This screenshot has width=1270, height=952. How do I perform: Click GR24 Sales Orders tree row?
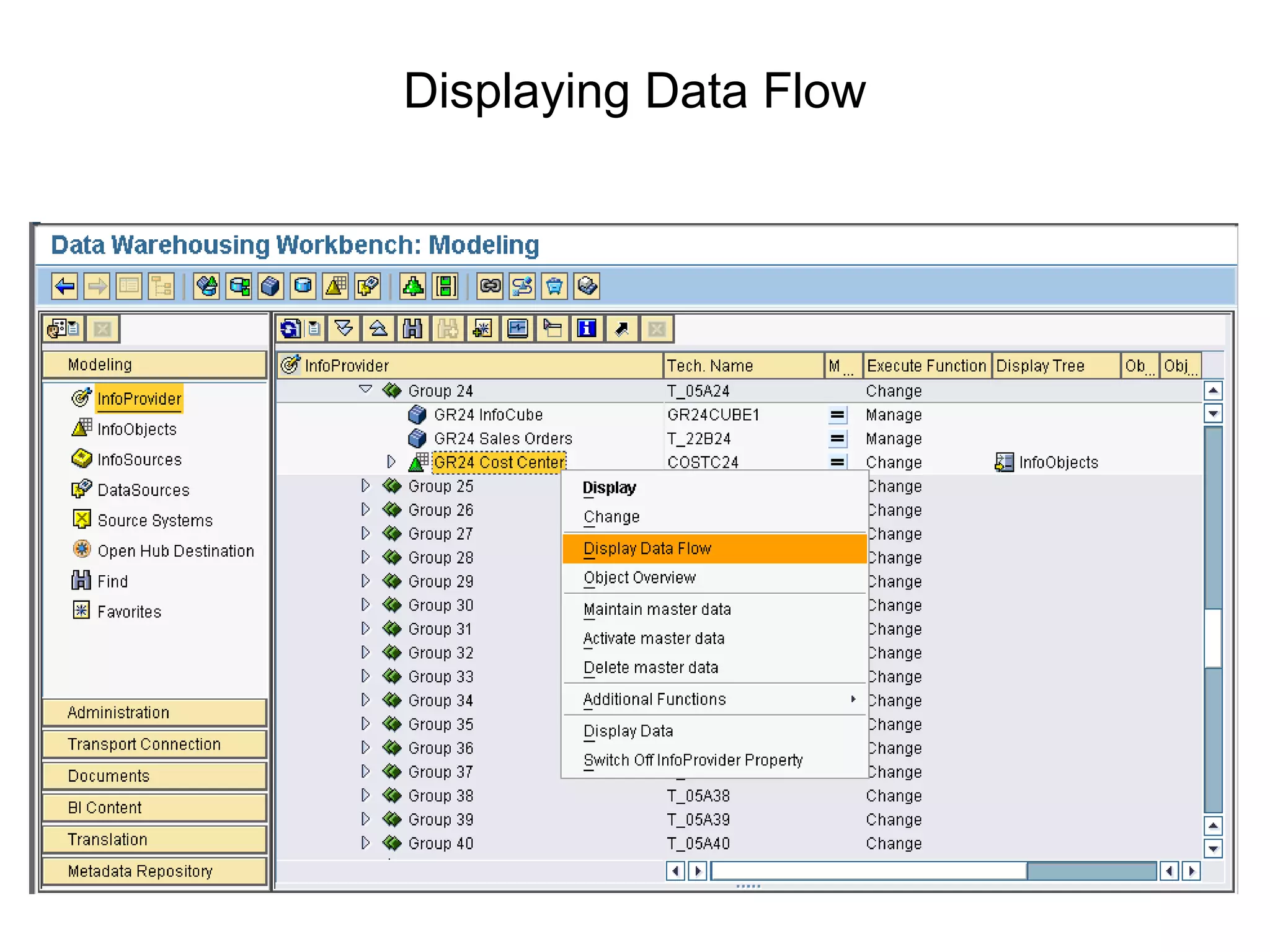click(502, 439)
